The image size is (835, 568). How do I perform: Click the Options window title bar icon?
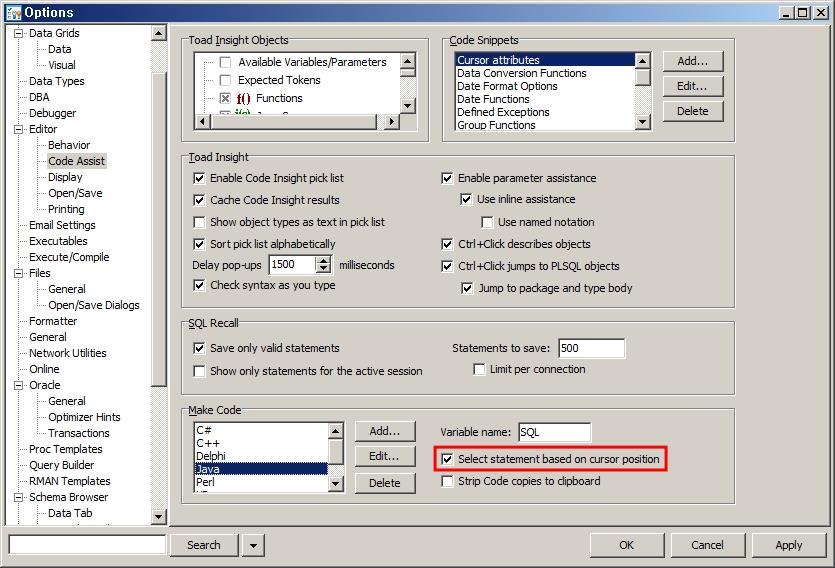click(13, 12)
